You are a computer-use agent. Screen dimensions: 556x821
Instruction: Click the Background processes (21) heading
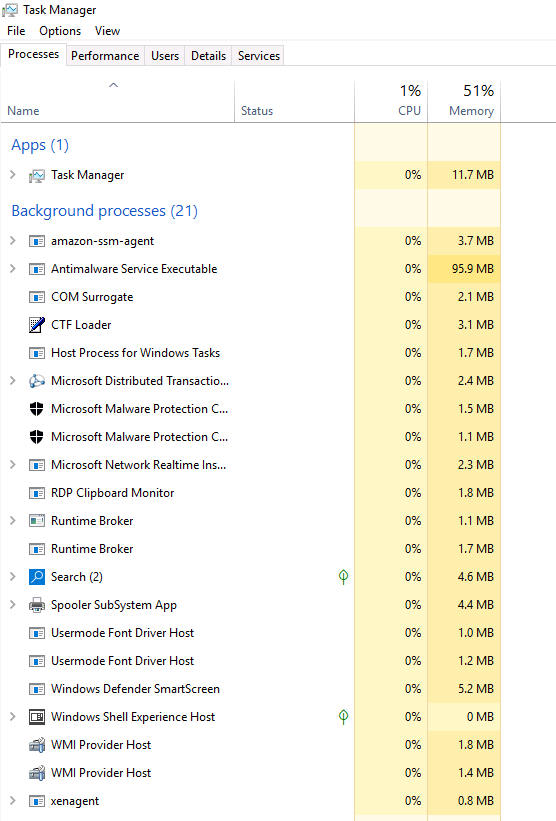pyautogui.click(x=105, y=211)
